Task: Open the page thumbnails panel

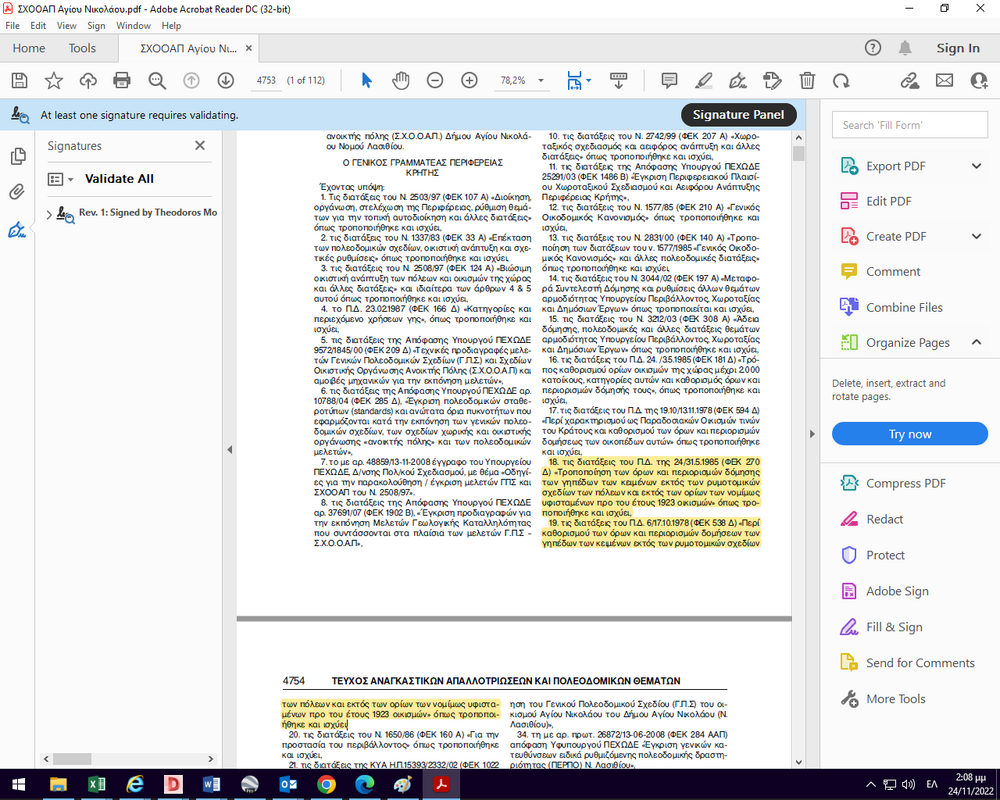Action: [x=17, y=156]
